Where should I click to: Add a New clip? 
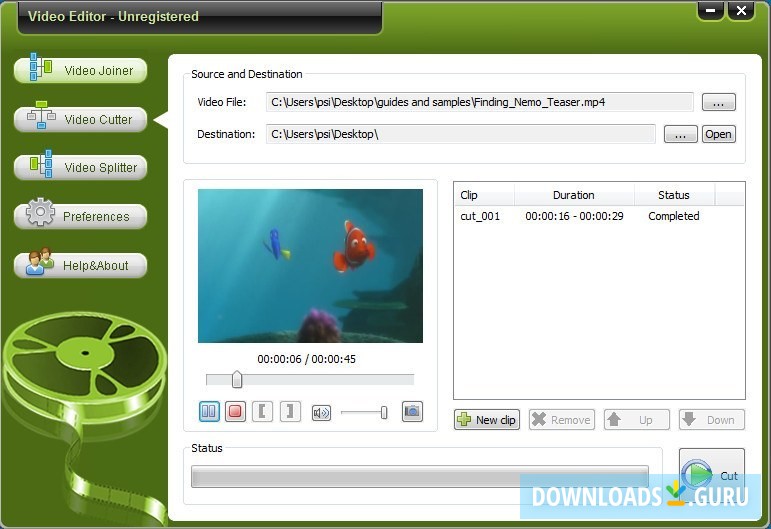(x=487, y=420)
